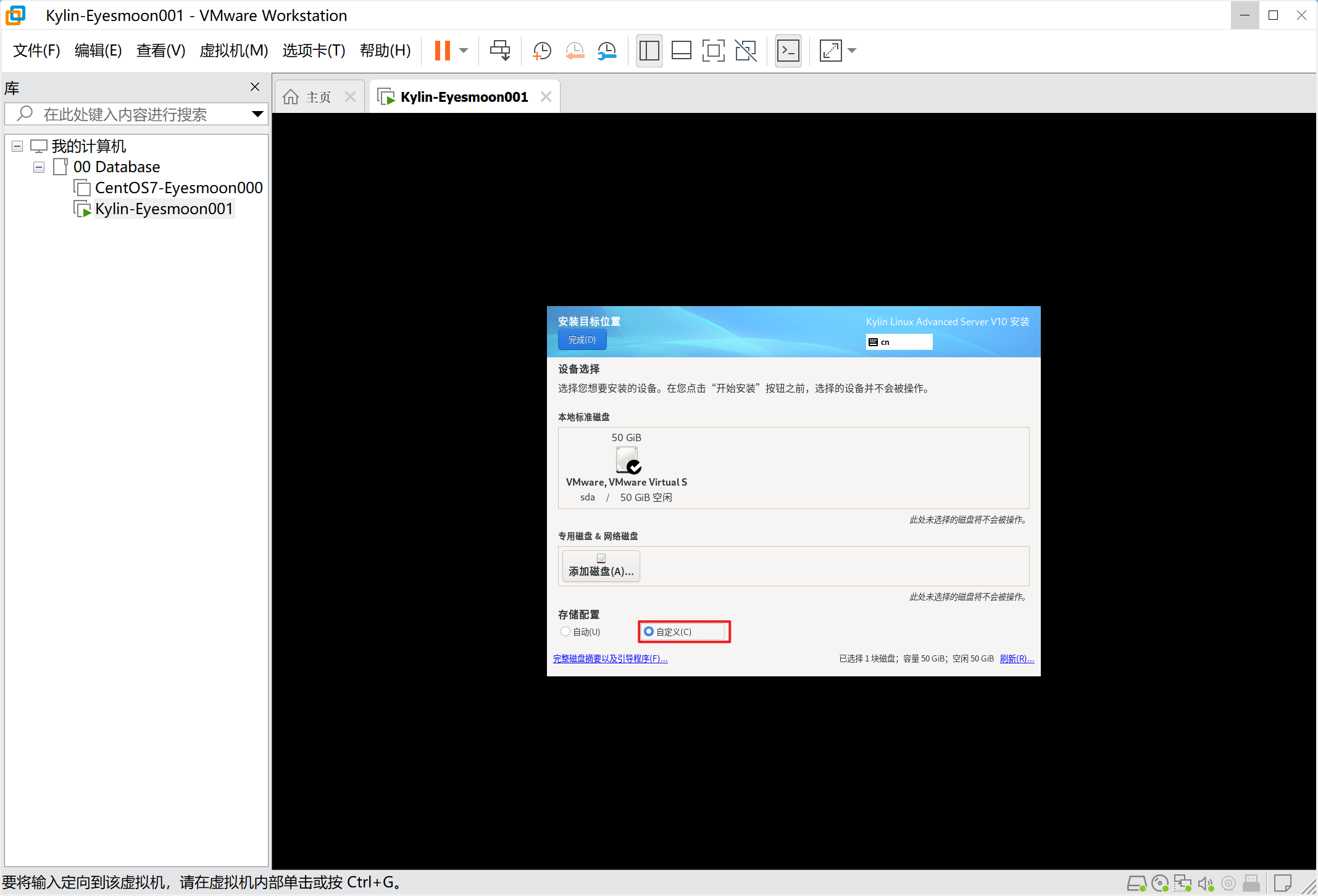Revert the VM to its previous snapshot

point(575,51)
